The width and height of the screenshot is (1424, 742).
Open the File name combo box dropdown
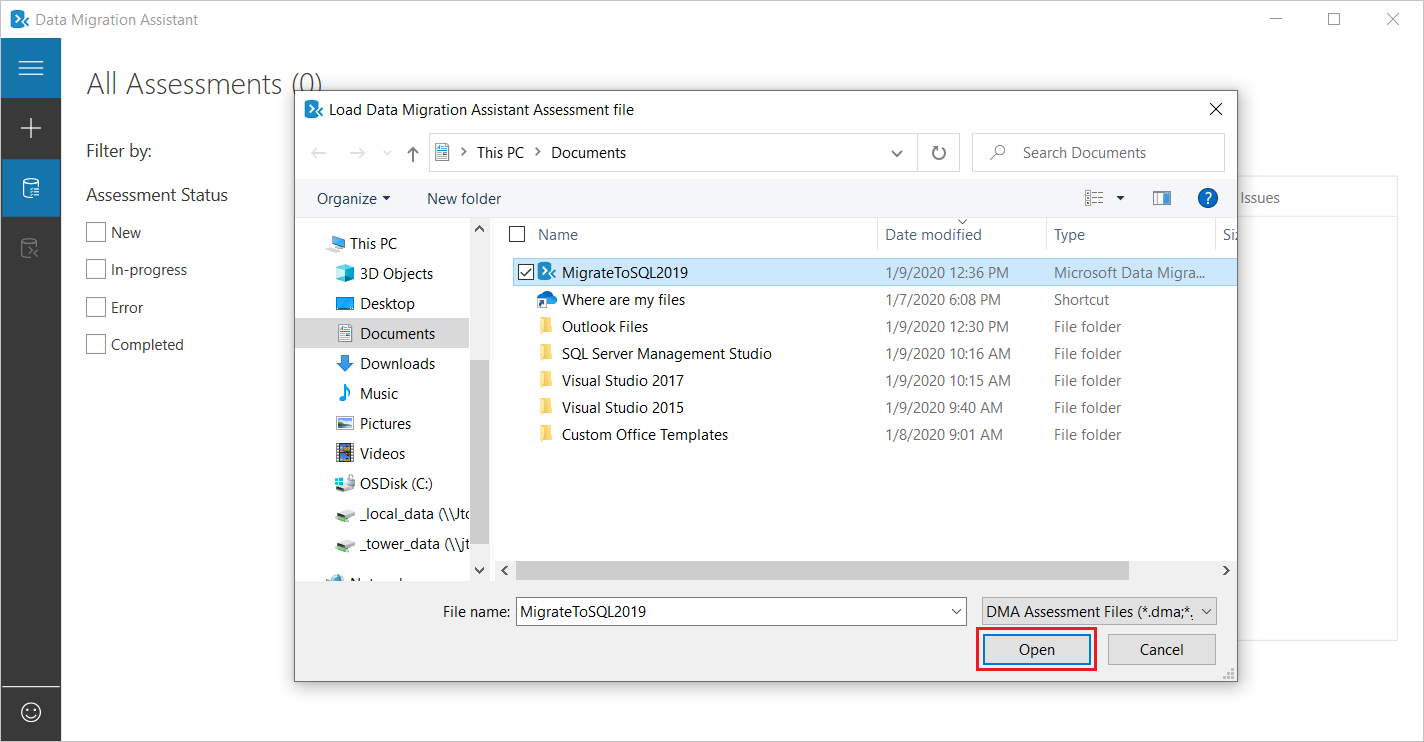click(957, 611)
